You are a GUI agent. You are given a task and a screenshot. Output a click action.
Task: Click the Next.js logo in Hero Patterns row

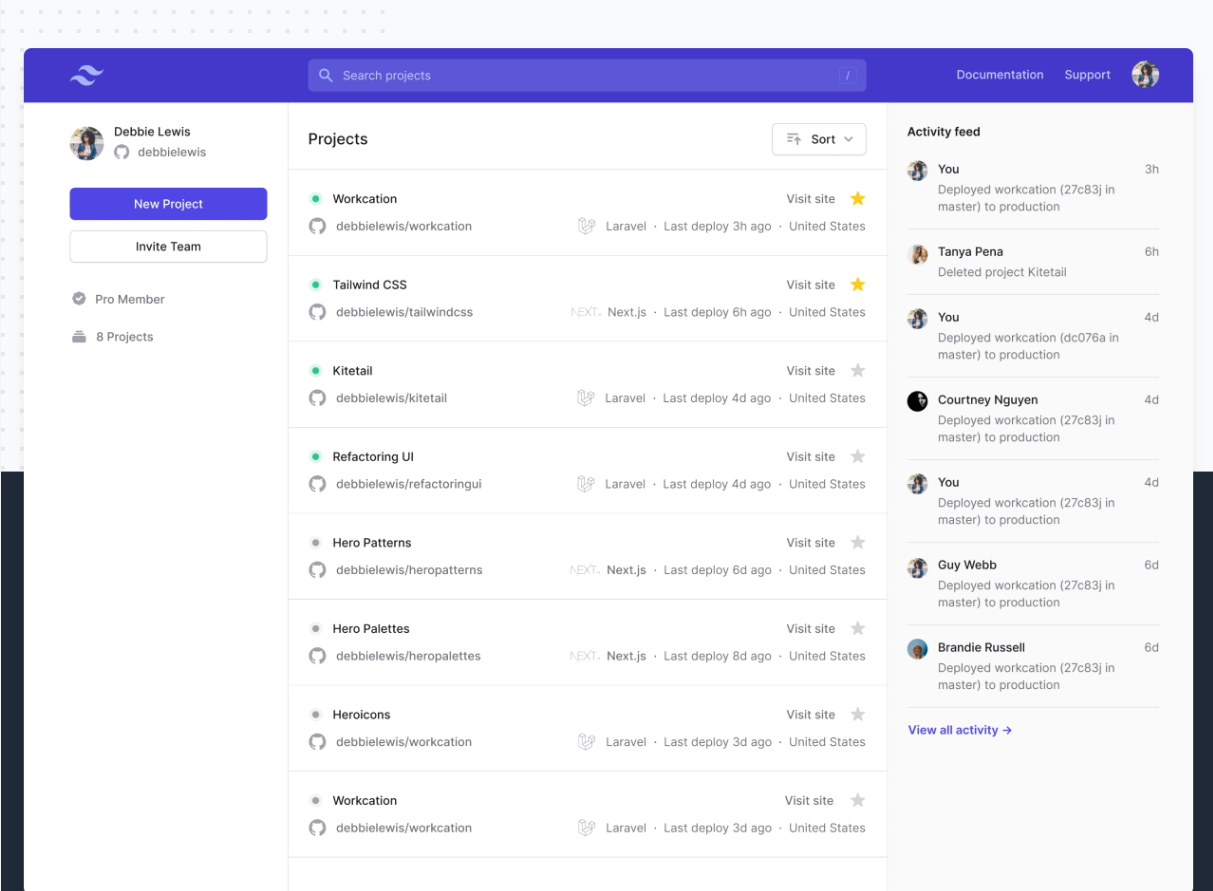coord(584,570)
